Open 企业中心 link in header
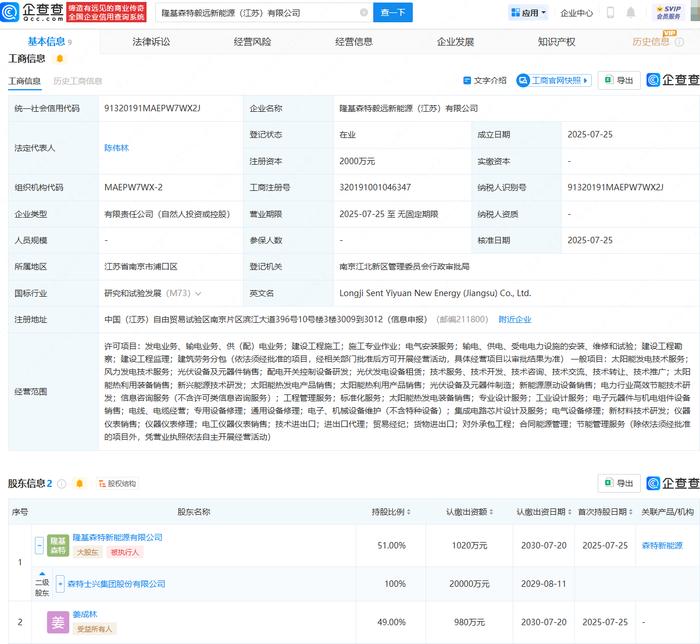 pyautogui.click(x=577, y=13)
